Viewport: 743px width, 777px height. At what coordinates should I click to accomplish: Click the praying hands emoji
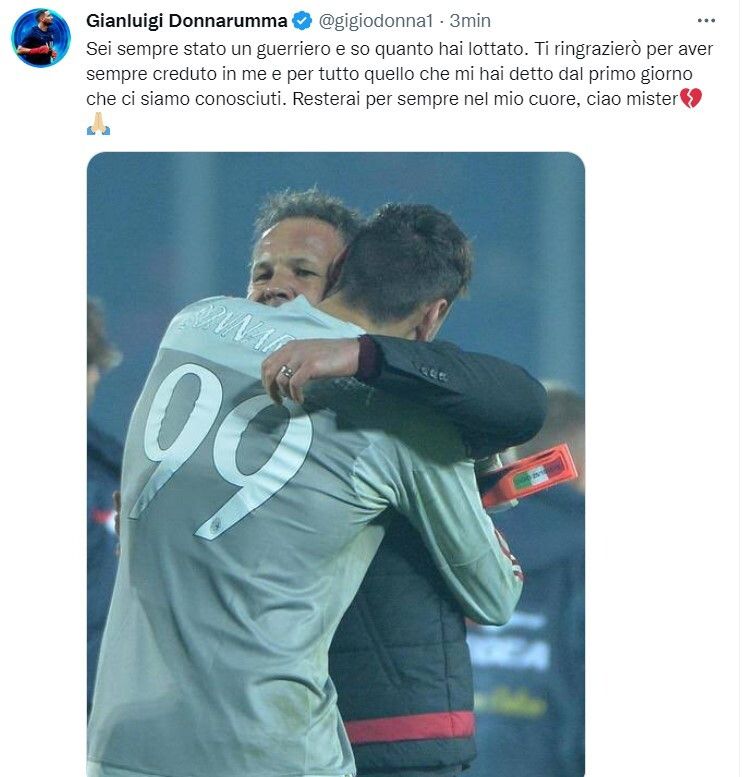coord(98,123)
